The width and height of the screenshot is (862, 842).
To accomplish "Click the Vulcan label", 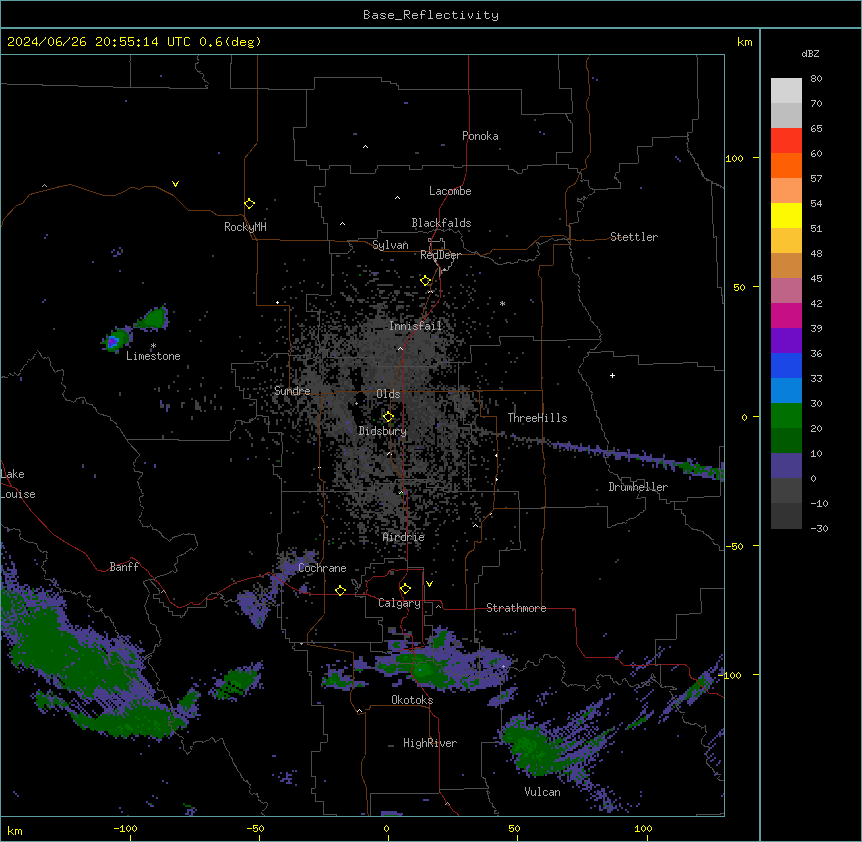I will point(543,792).
